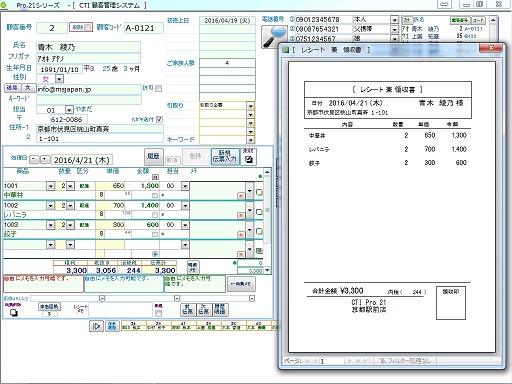Click the magnifying glass phone search icon
The height and width of the screenshot is (384, 512).
(274, 37)
